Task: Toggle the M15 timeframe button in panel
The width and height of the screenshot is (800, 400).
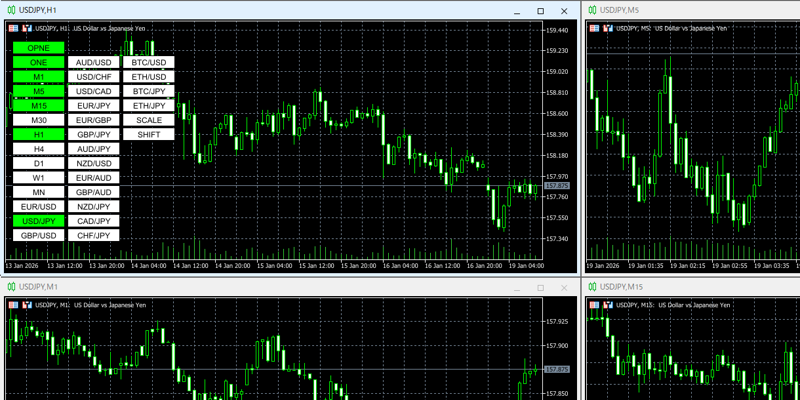Action: point(39,105)
